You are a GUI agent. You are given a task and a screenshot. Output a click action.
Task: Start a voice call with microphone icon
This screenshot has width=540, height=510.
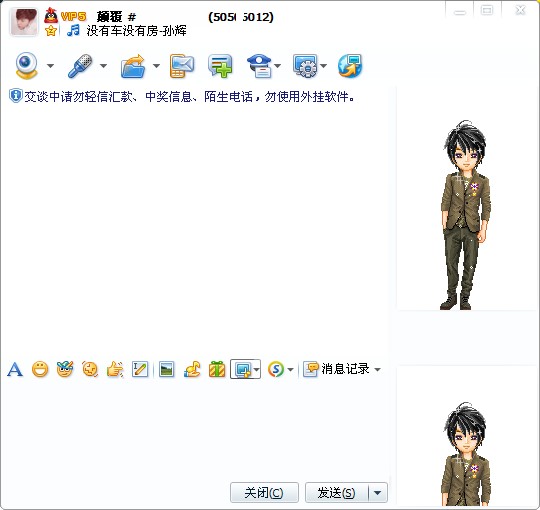pyautogui.click(x=80, y=65)
